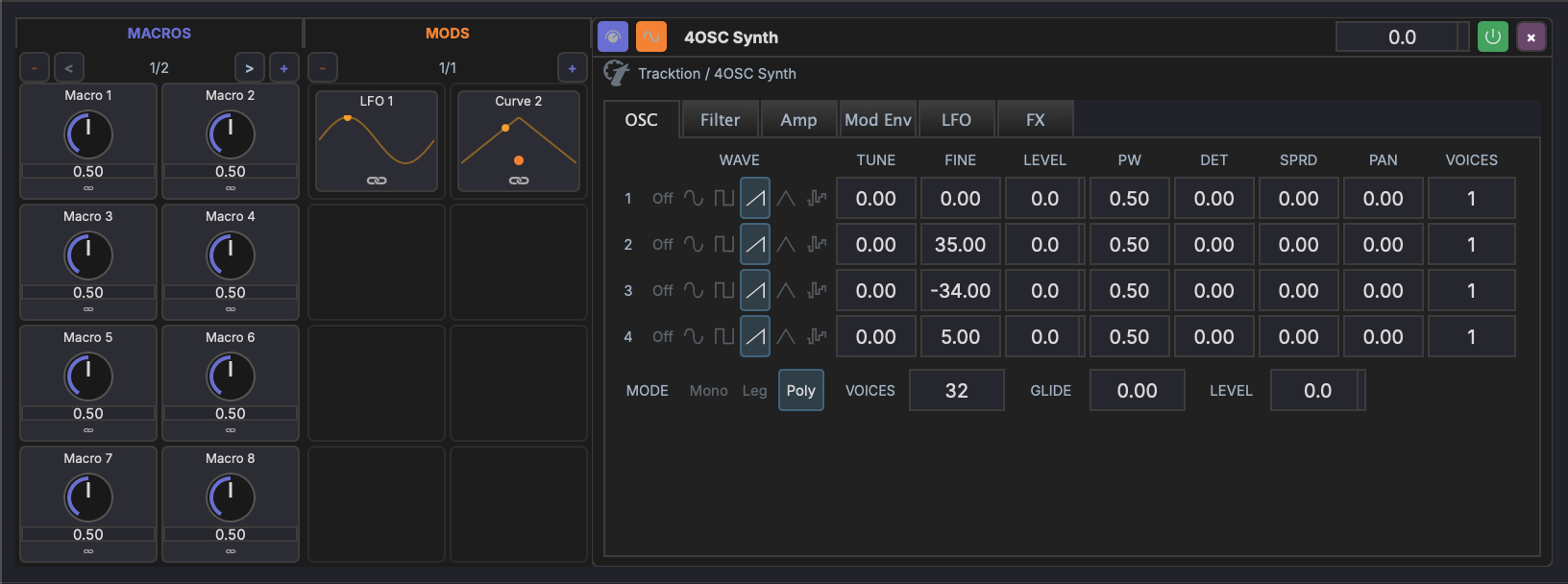Open the Mod Env tab
Image resolution: width=1568 pixels, height=584 pixels.
[878, 120]
